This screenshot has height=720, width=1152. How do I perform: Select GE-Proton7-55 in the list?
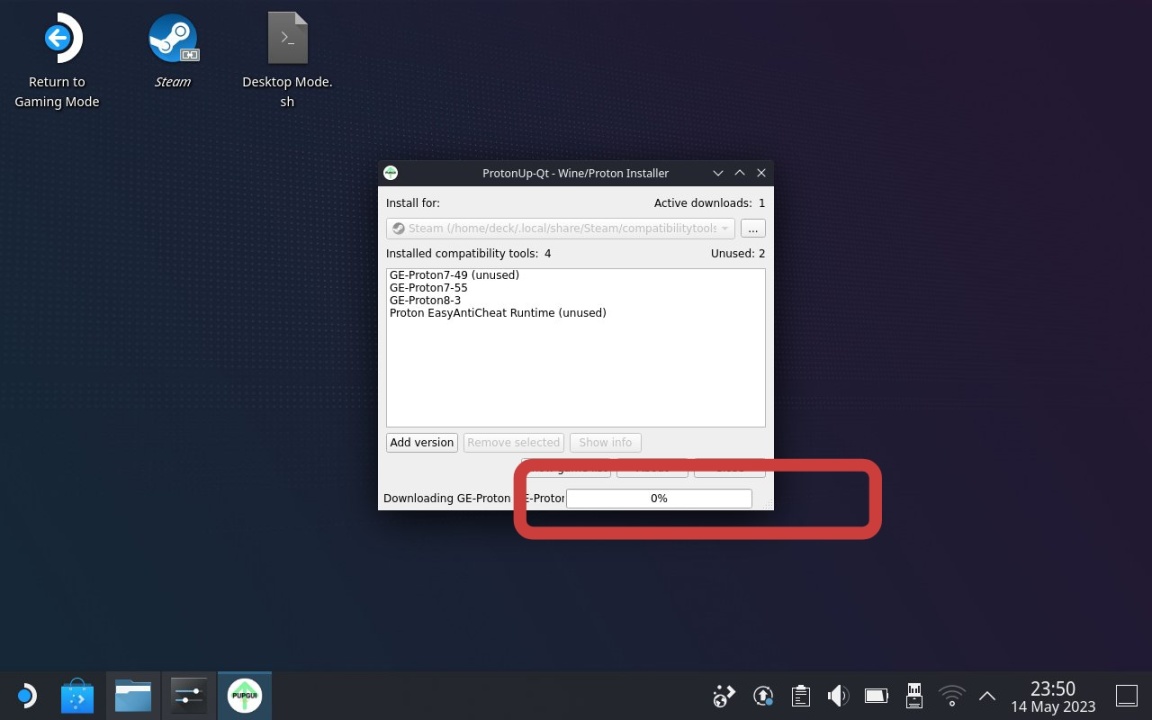(428, 287)
